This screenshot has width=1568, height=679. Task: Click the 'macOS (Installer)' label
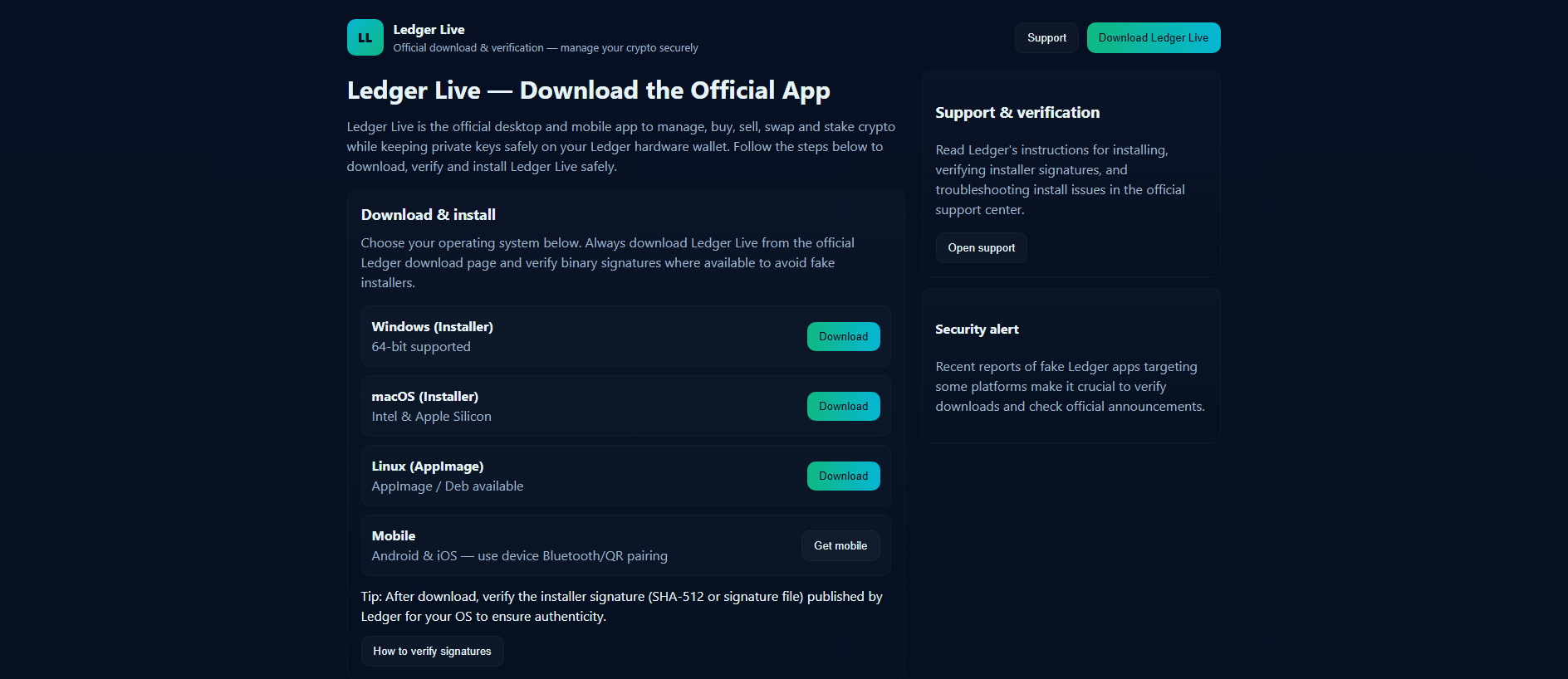point(424,397)
